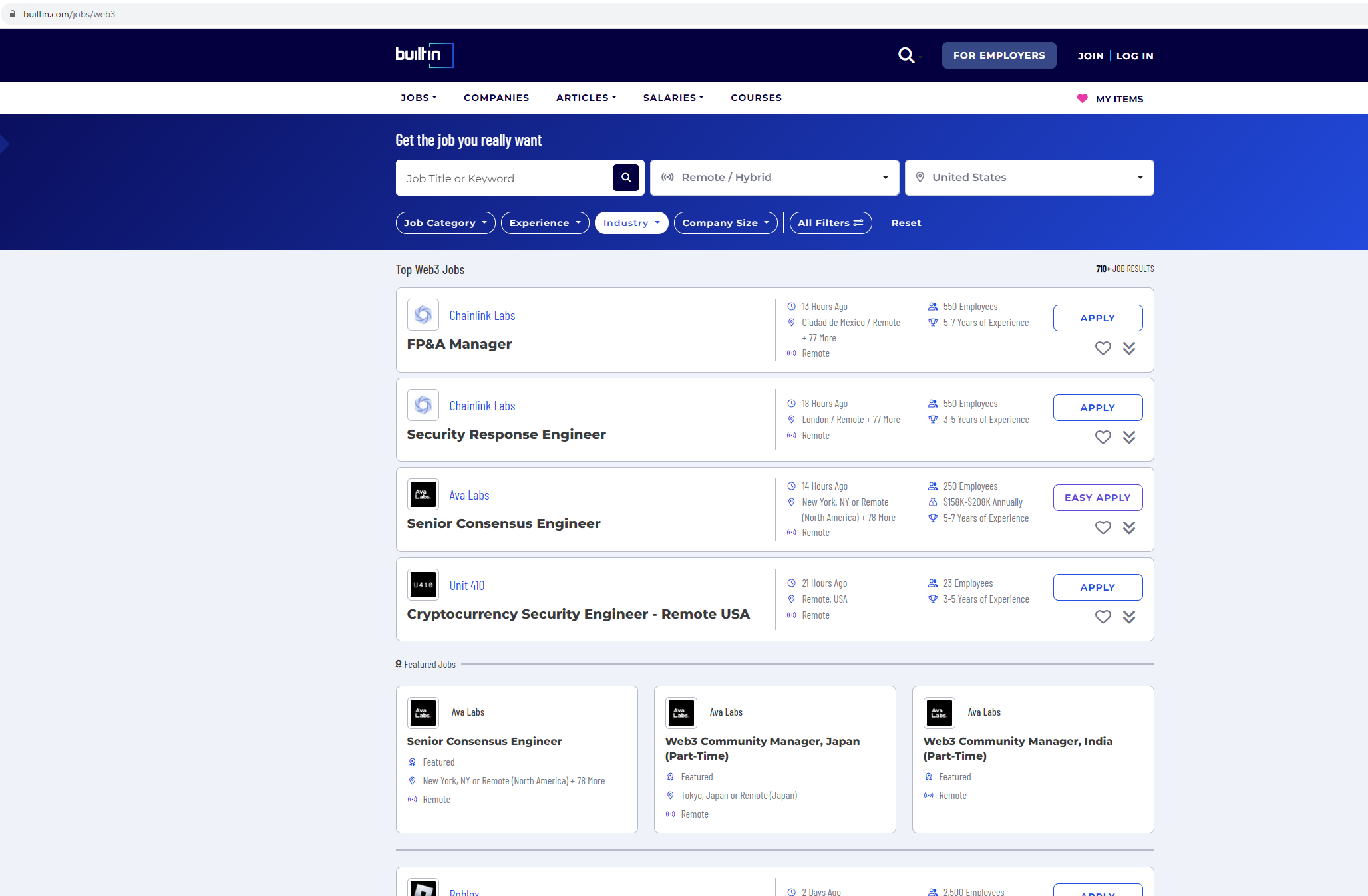Open the Remote / Hybrid dropdown
1368x896 pixels.
[774, 178]
